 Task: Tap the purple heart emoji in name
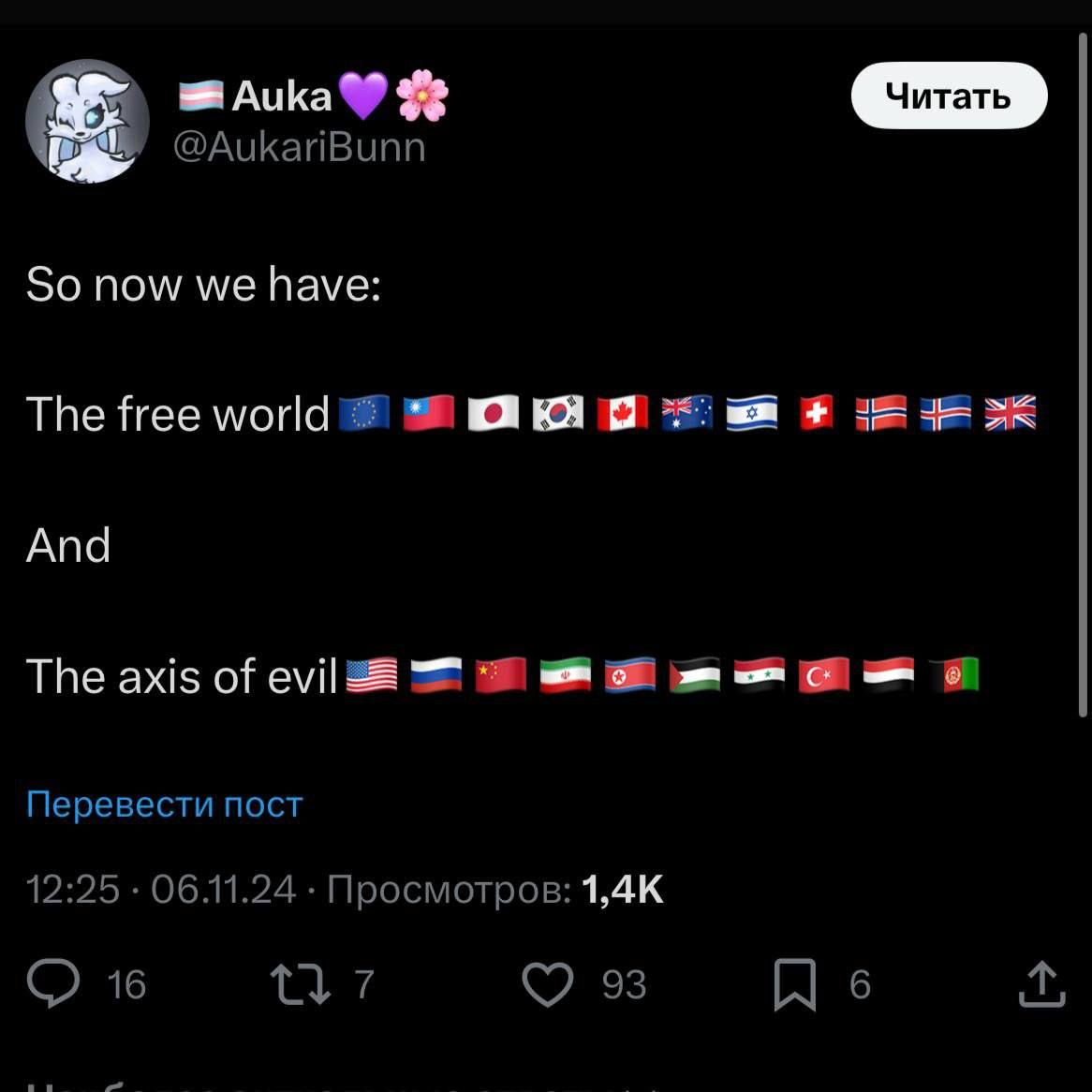coord(362,96)
